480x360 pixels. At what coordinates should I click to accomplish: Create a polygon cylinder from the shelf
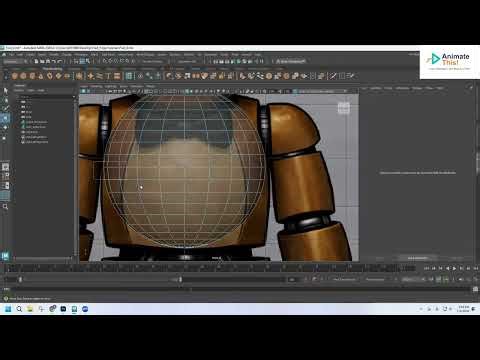(32, 76)
